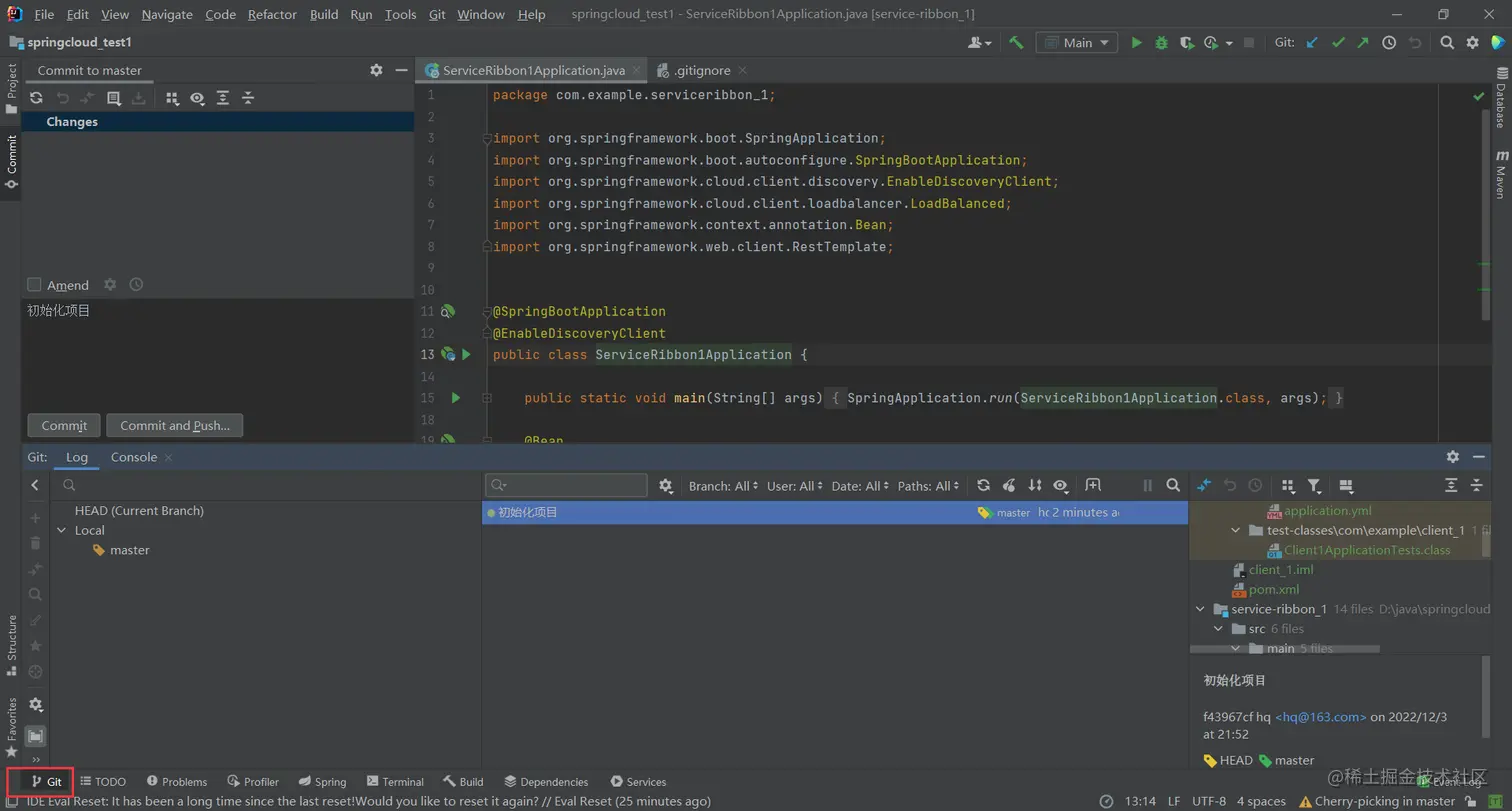The image size is (1512, 811).
Task: Click the cherry-pick icon in Git log
Action: click(1009, 486)
